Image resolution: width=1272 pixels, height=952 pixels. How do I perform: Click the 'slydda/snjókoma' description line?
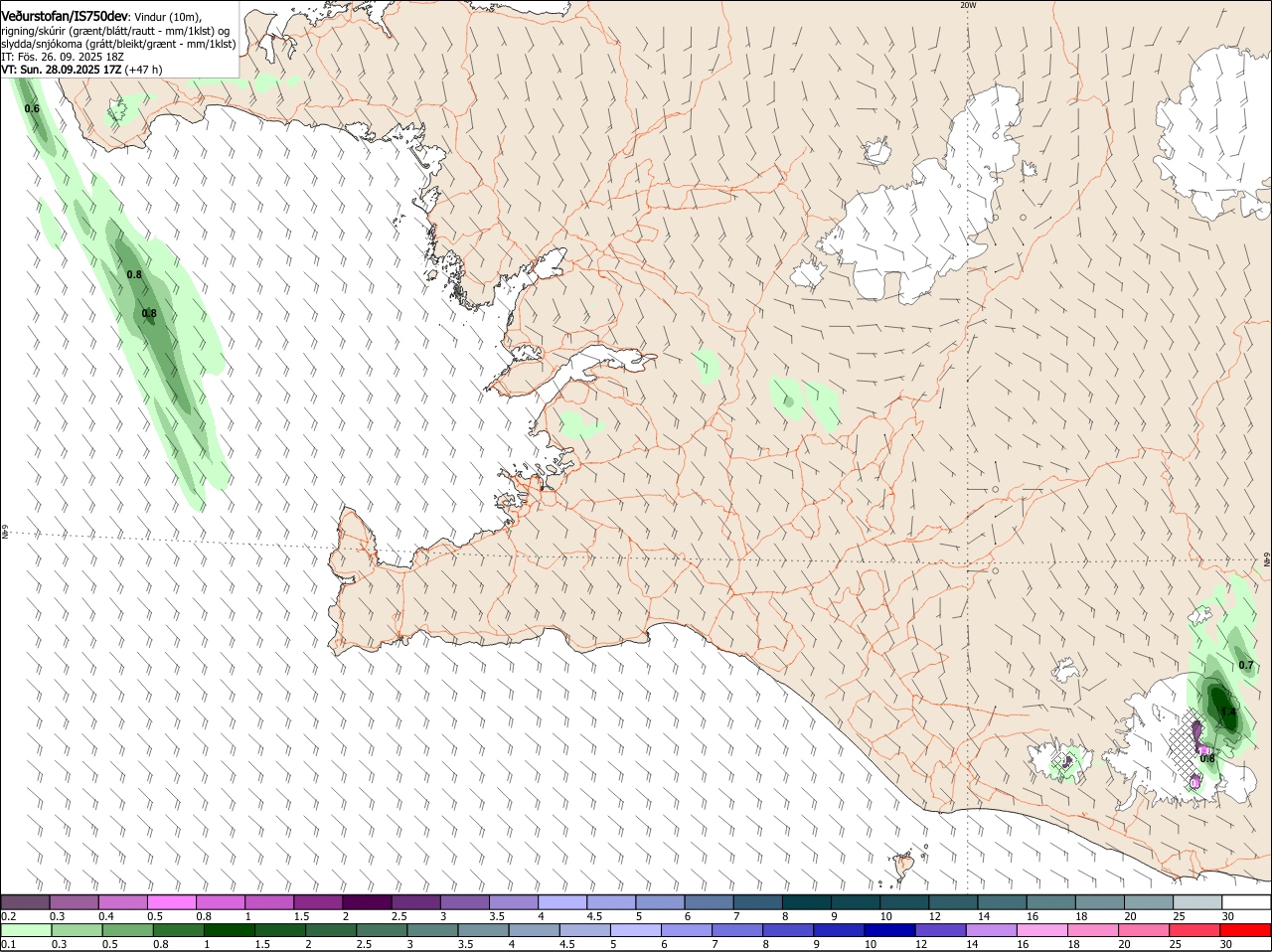[x=118, y=44]
